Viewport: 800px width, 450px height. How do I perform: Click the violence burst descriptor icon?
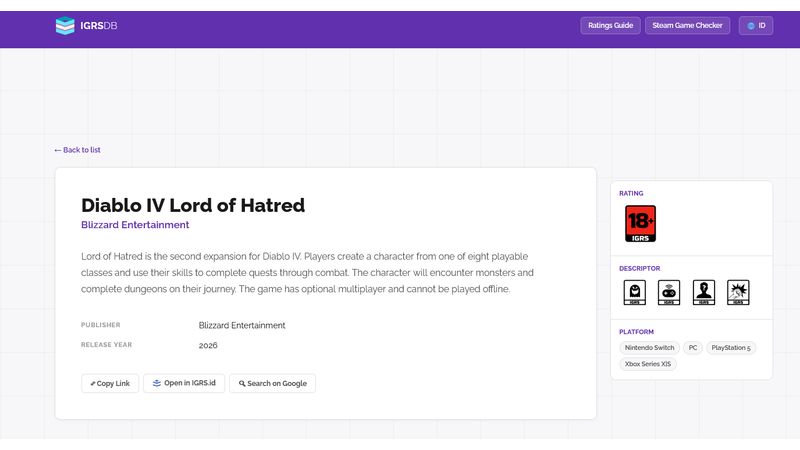[x=738, y=292]
